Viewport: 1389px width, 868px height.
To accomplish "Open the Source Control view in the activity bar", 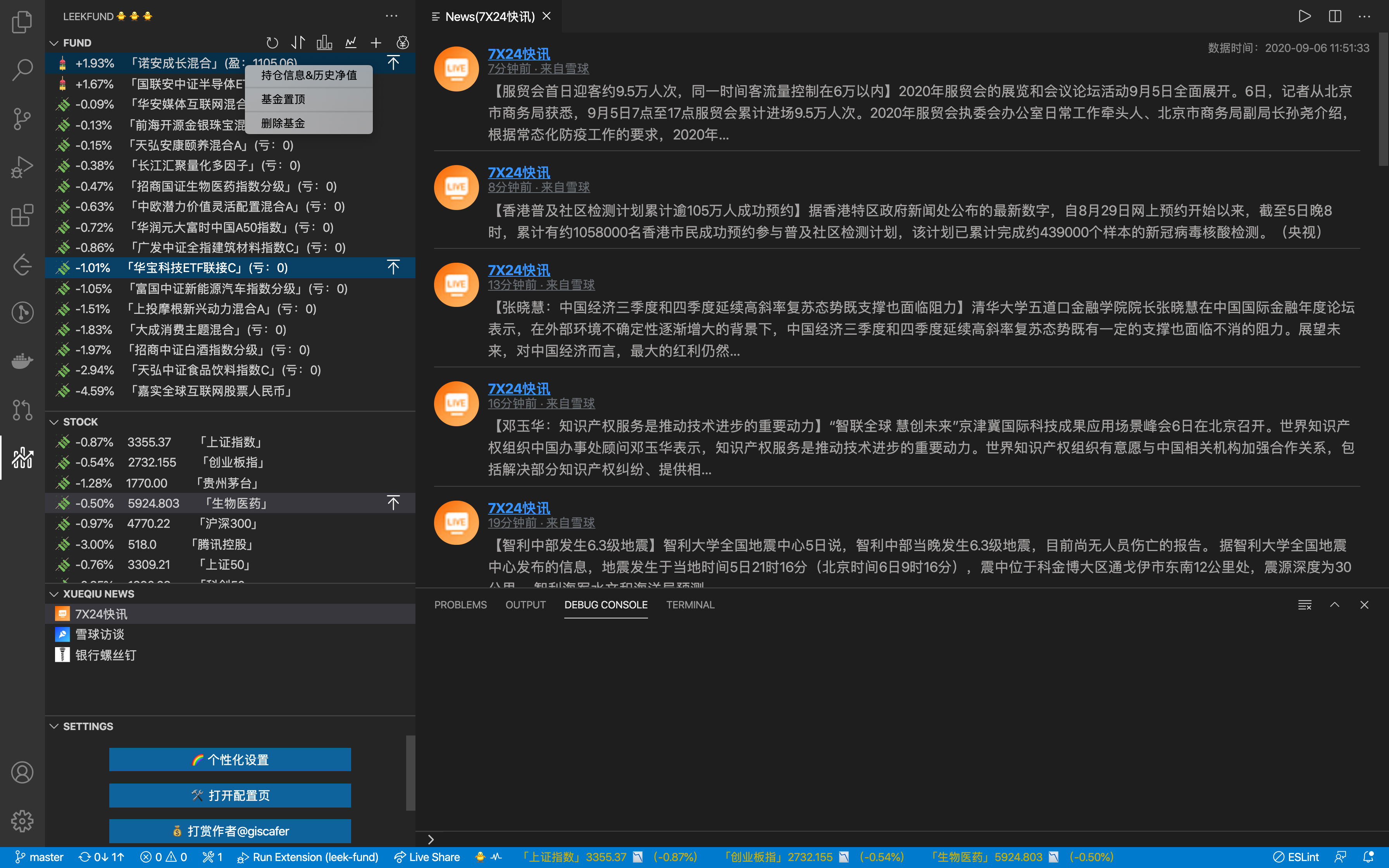I will 22,119.
